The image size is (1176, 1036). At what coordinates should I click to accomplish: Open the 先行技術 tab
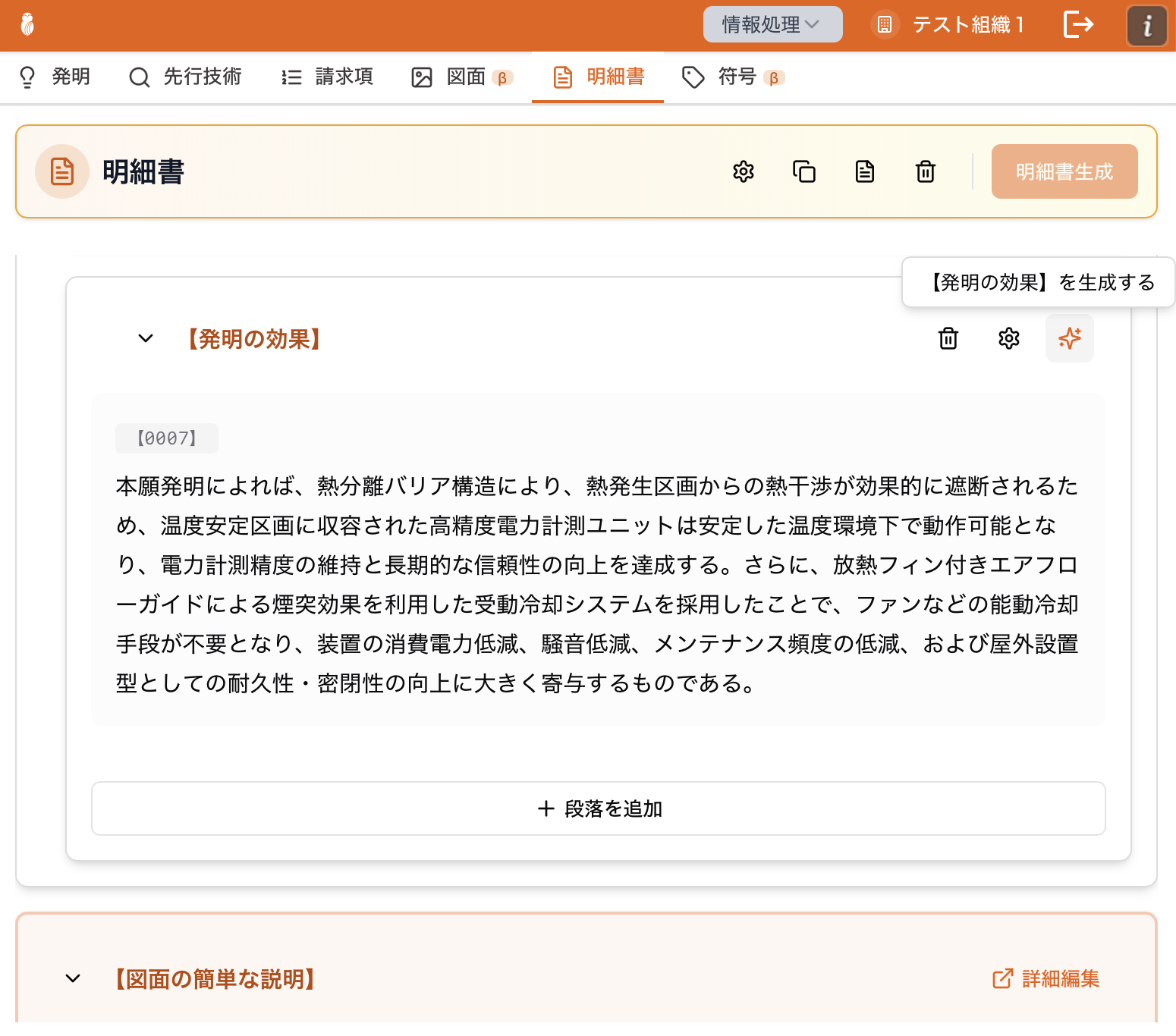point(186,77)
